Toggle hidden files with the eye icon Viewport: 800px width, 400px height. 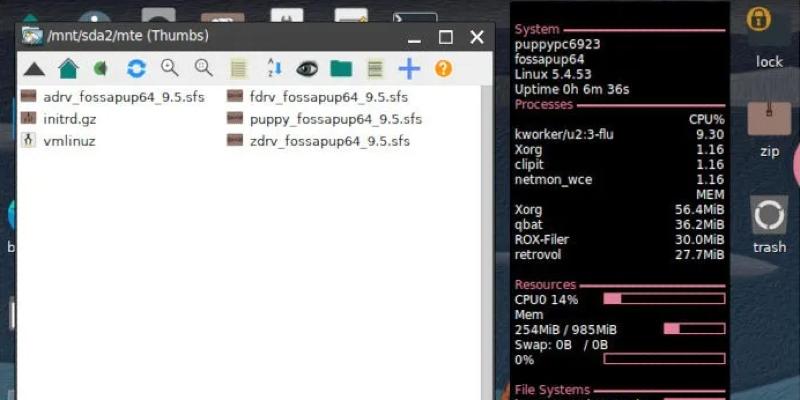[307, 69]
